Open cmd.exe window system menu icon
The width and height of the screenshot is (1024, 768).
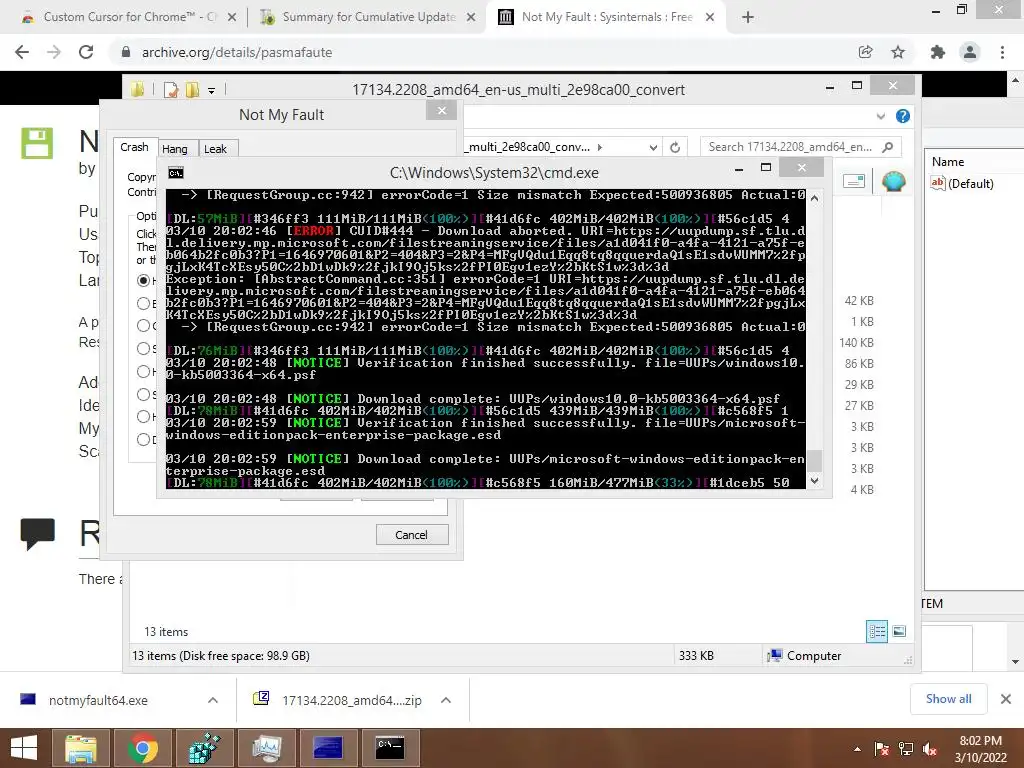click(x=176, y=172)
